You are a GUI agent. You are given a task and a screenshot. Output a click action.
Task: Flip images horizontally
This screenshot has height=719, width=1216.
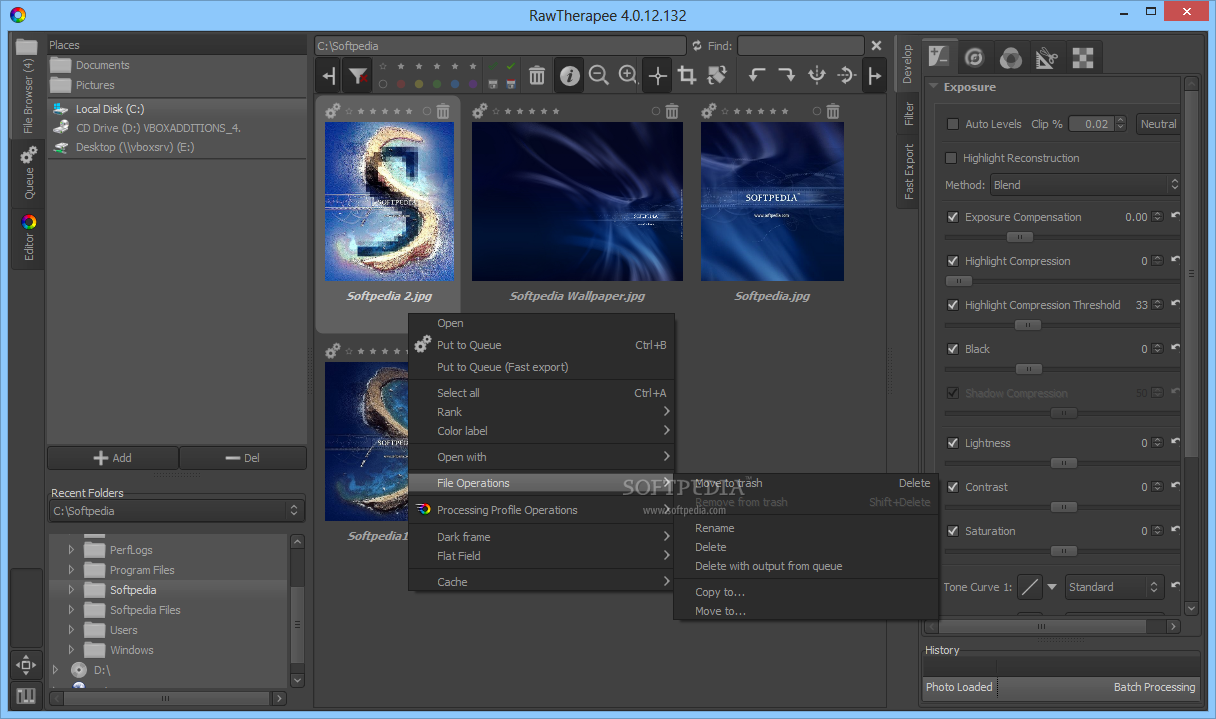pos(816,75)
